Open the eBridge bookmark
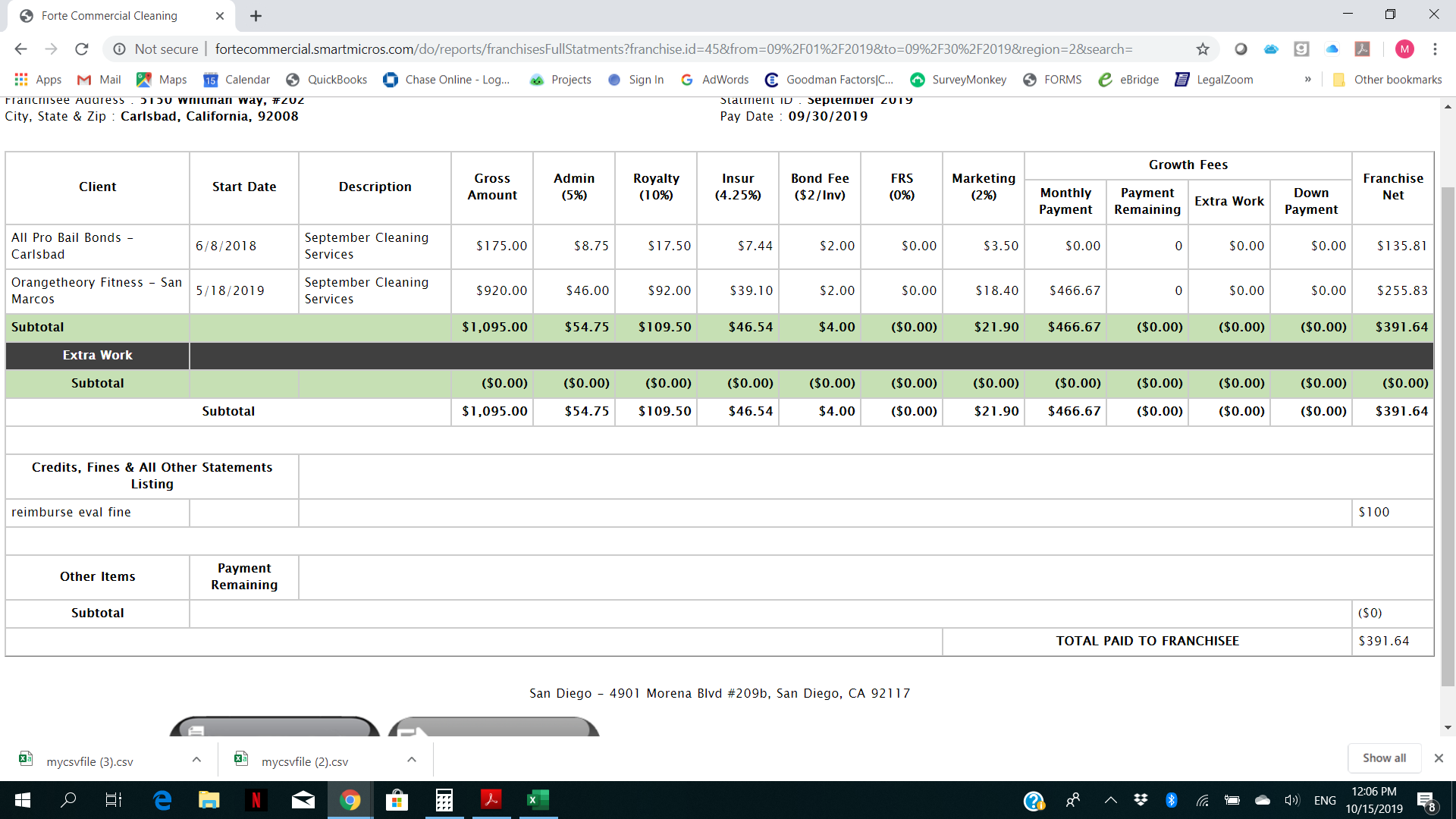 1128,80
